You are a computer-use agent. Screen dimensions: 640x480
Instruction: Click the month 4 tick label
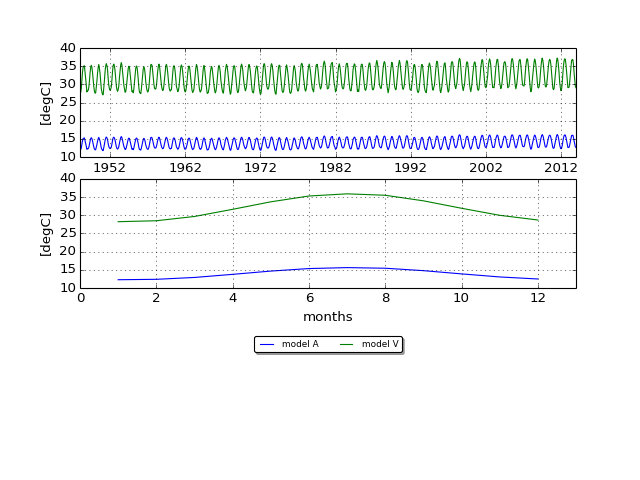233,298
